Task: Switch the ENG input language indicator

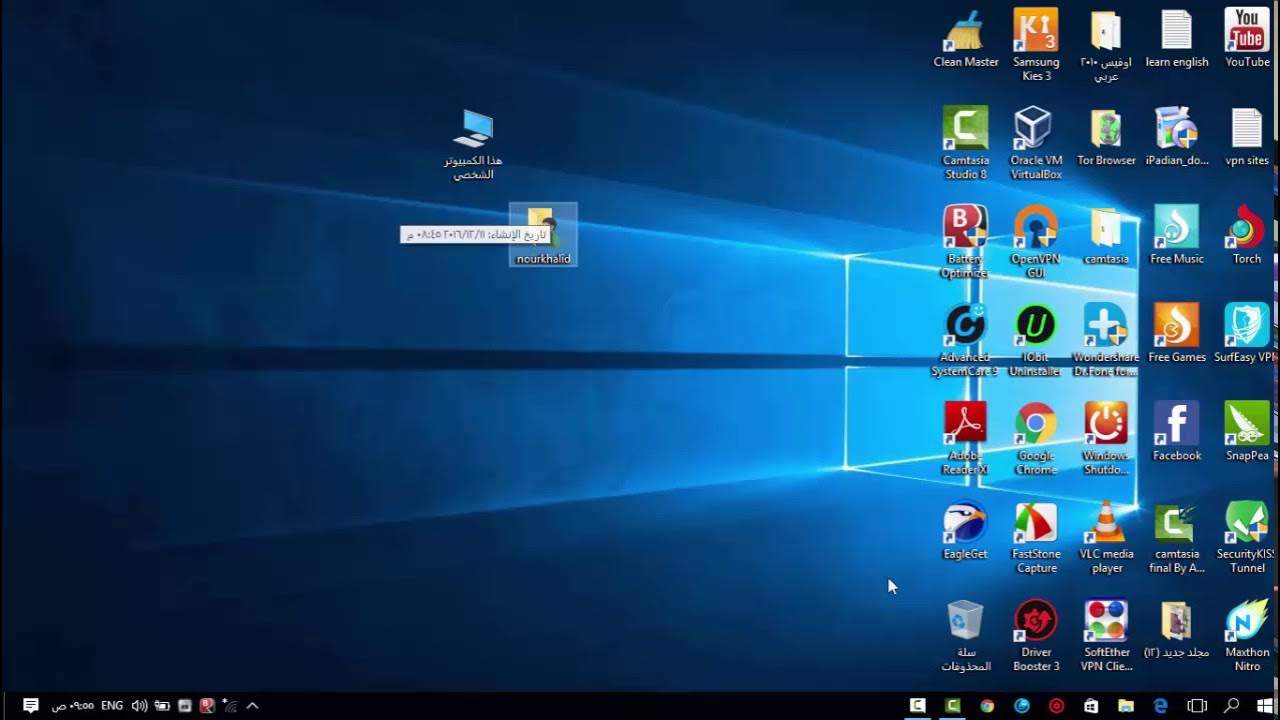Action: pyautogui.click(x=112, y=706)
